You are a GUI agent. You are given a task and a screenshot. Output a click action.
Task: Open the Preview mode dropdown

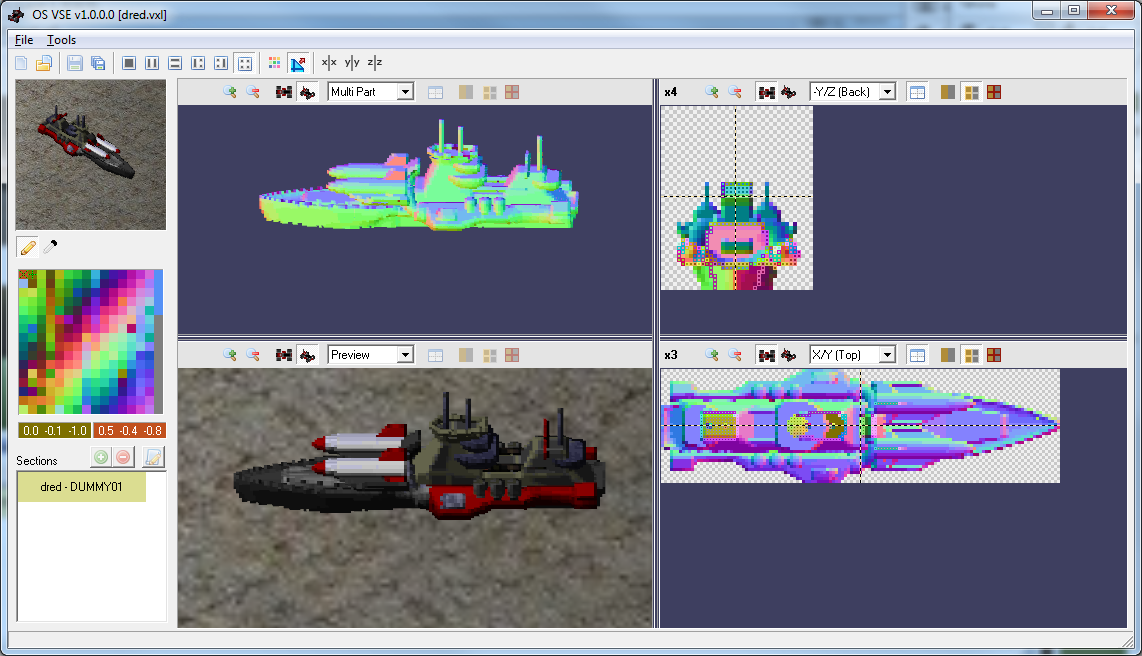[x=370, y=355]
